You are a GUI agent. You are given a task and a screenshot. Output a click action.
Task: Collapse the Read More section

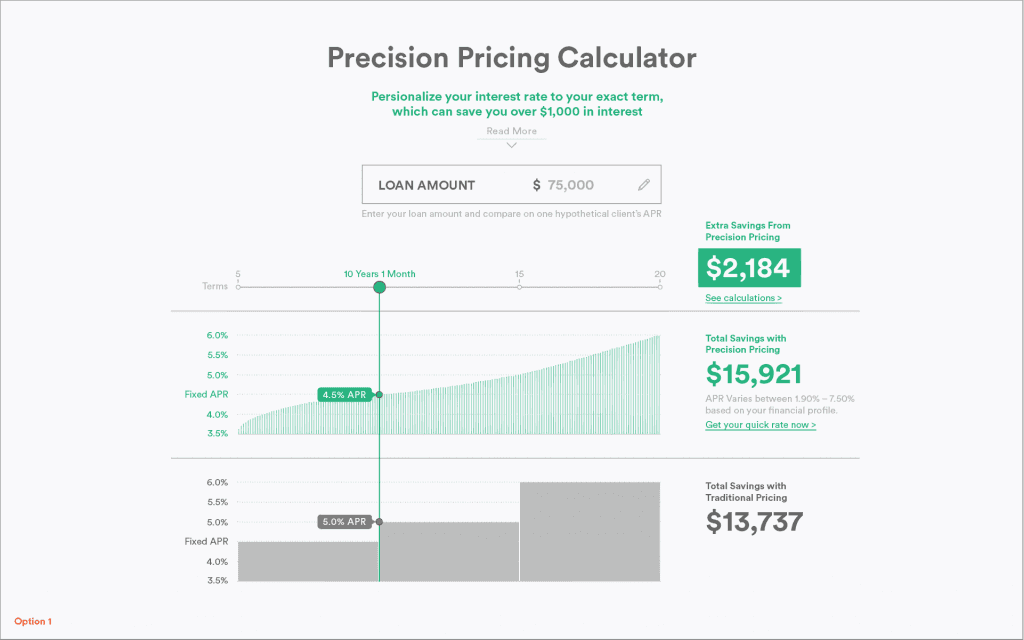coord(511,144)
